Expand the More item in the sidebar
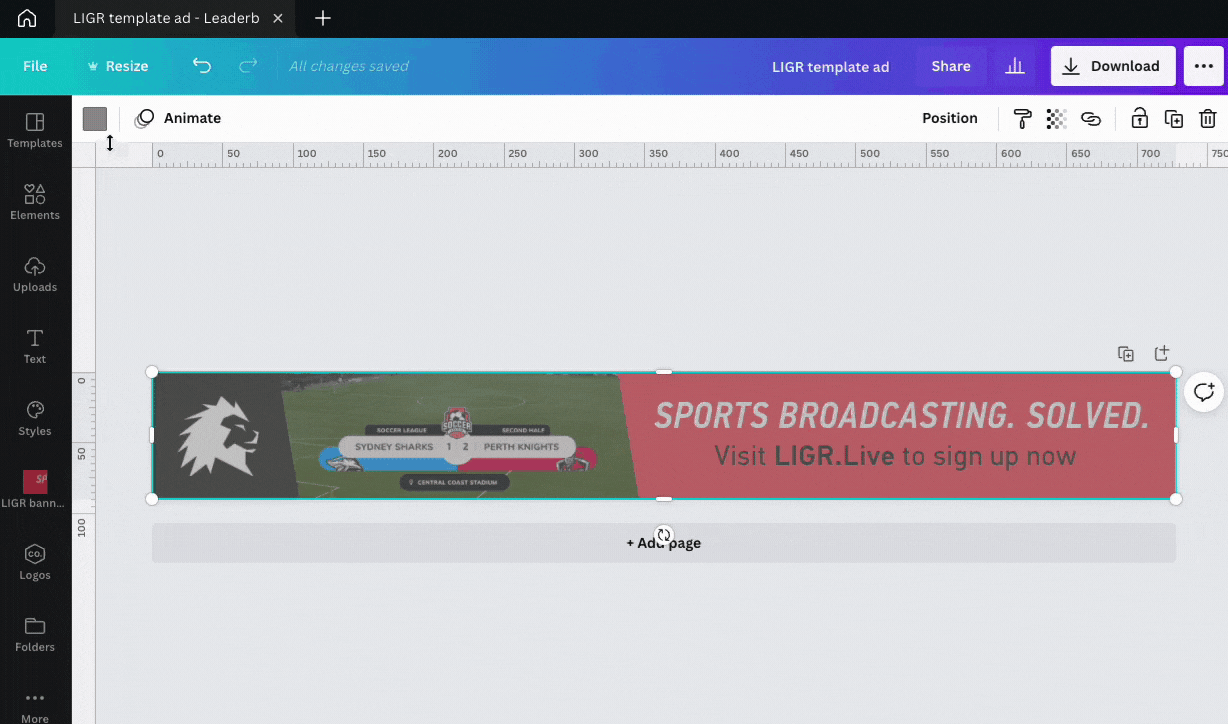 tap(35, 706)
